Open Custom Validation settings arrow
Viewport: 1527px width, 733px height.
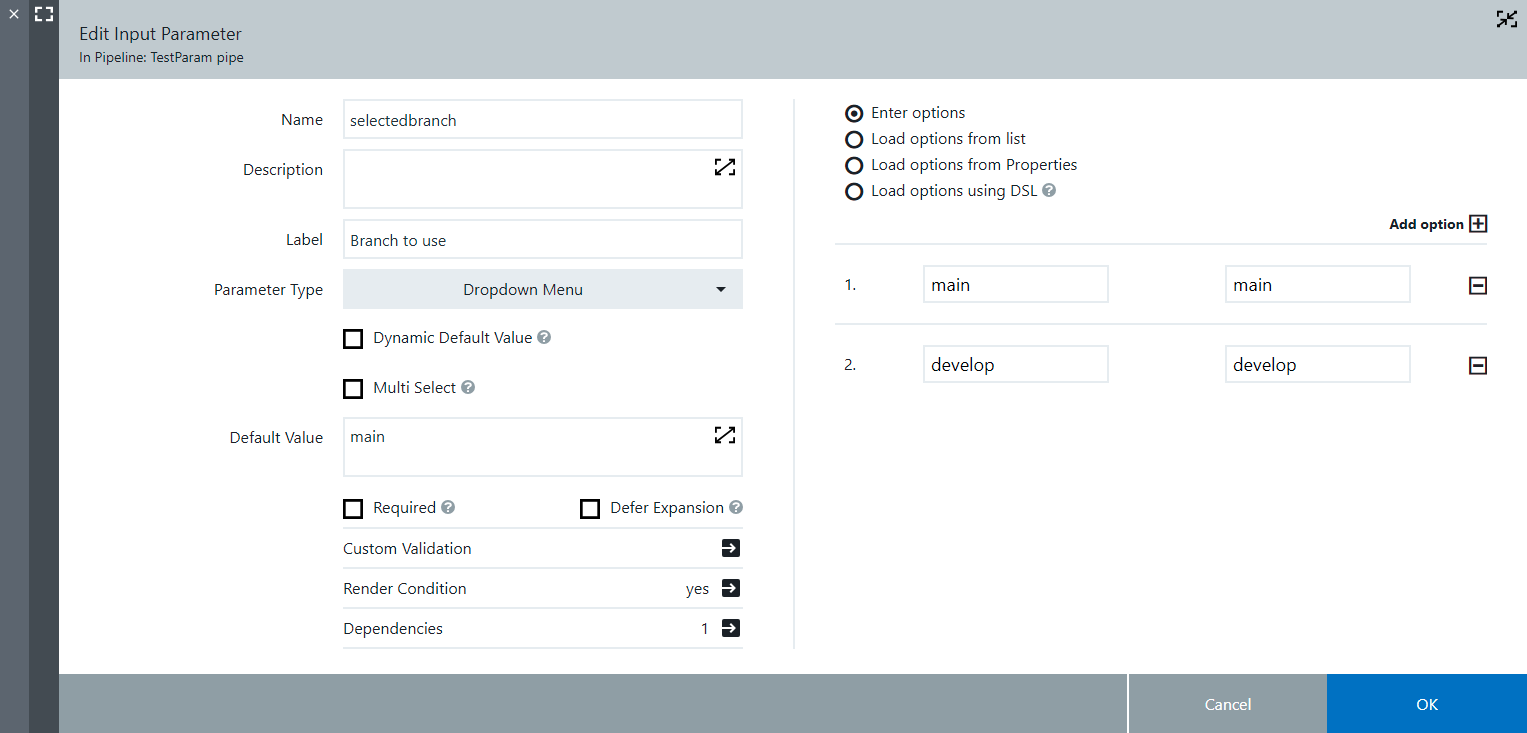coord(730,548)
